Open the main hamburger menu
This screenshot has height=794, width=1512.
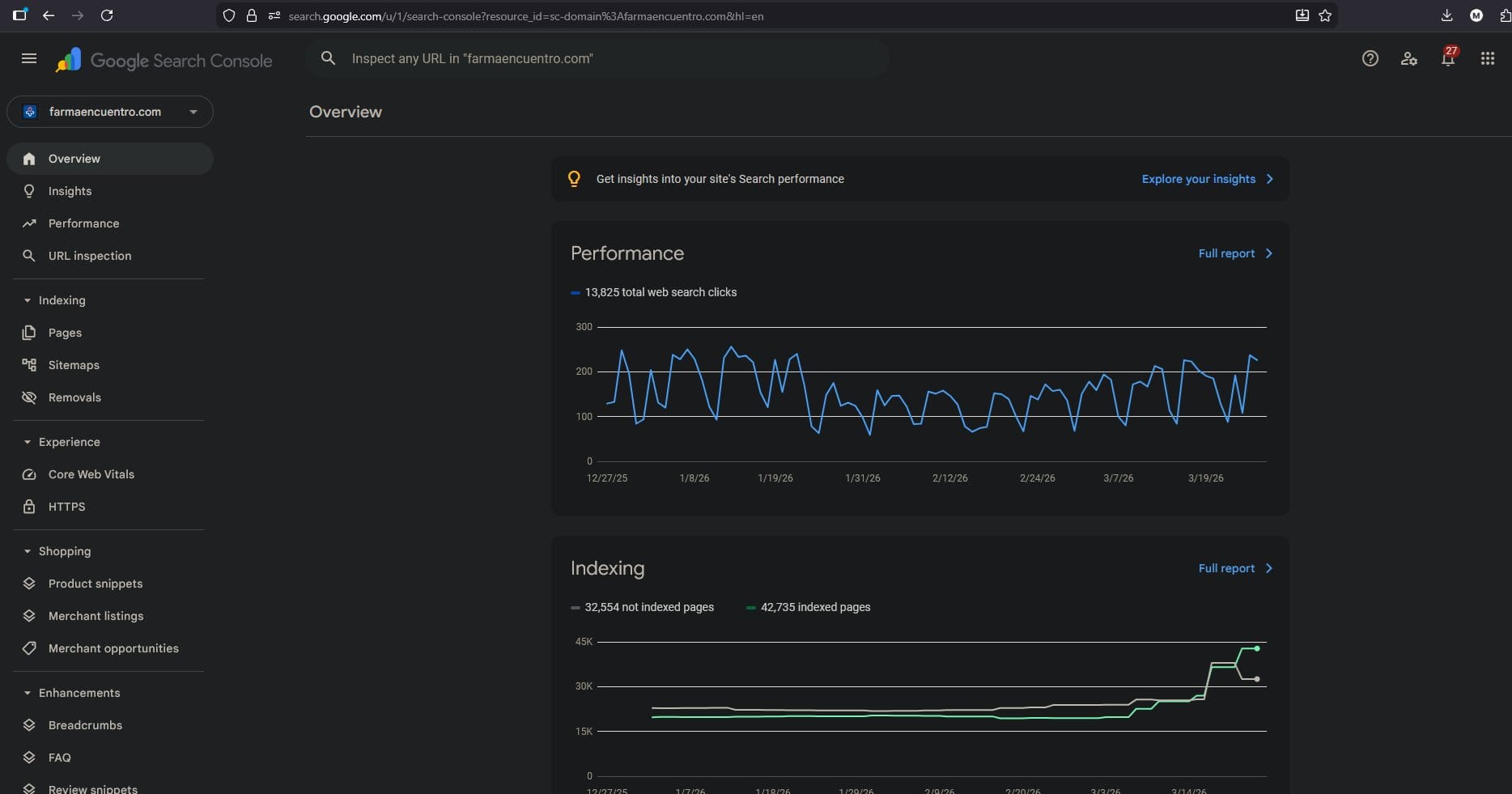[x=29, y=58]
